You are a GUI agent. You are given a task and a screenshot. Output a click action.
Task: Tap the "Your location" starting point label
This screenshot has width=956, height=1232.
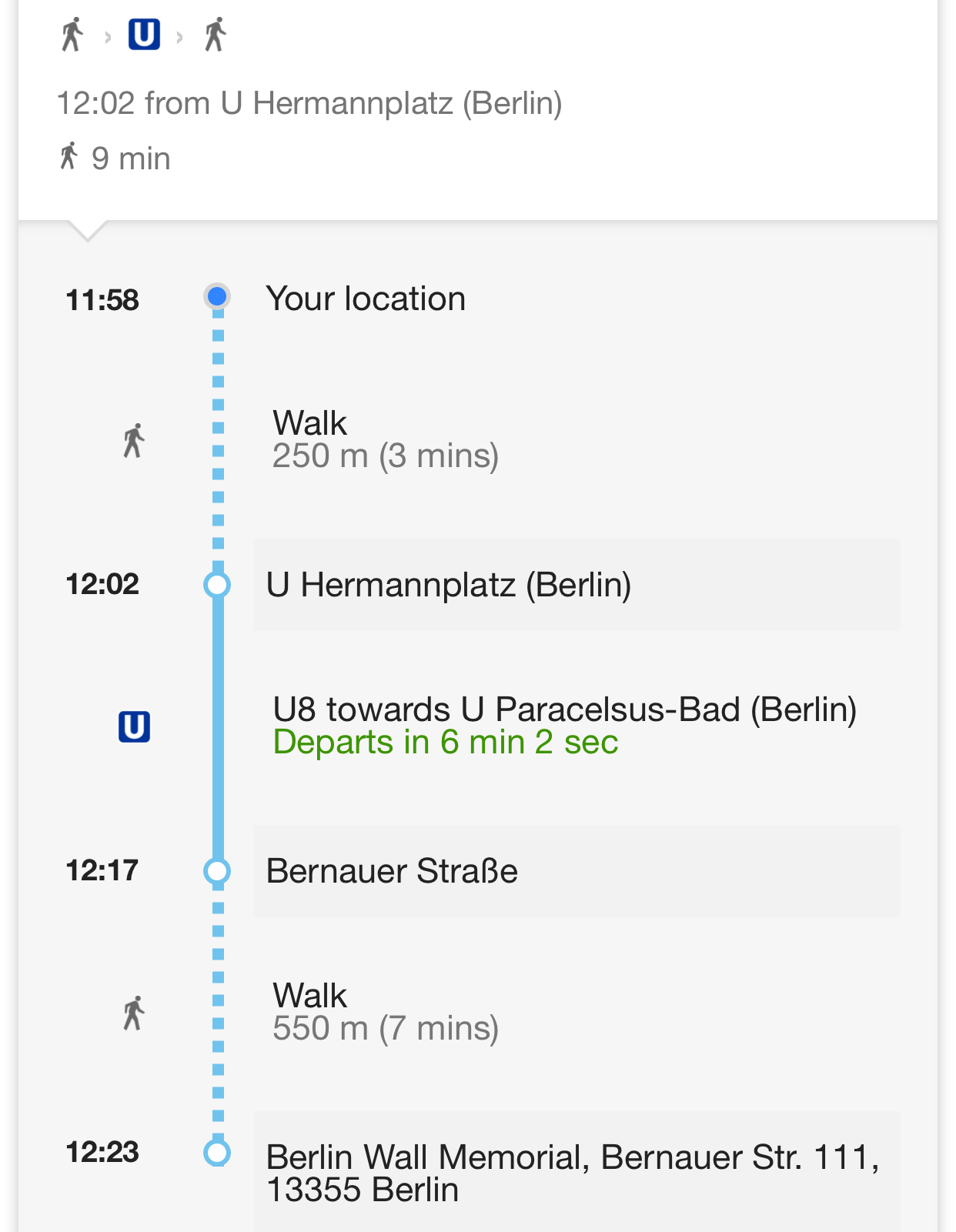tap(366, 299)
